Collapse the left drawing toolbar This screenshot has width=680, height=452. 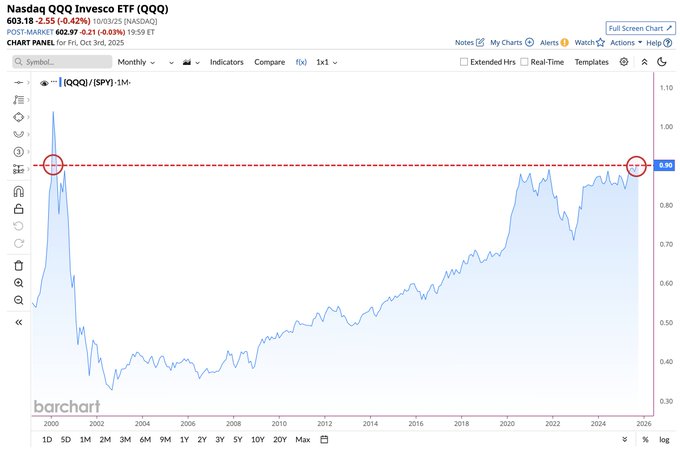tap(19, 322)
